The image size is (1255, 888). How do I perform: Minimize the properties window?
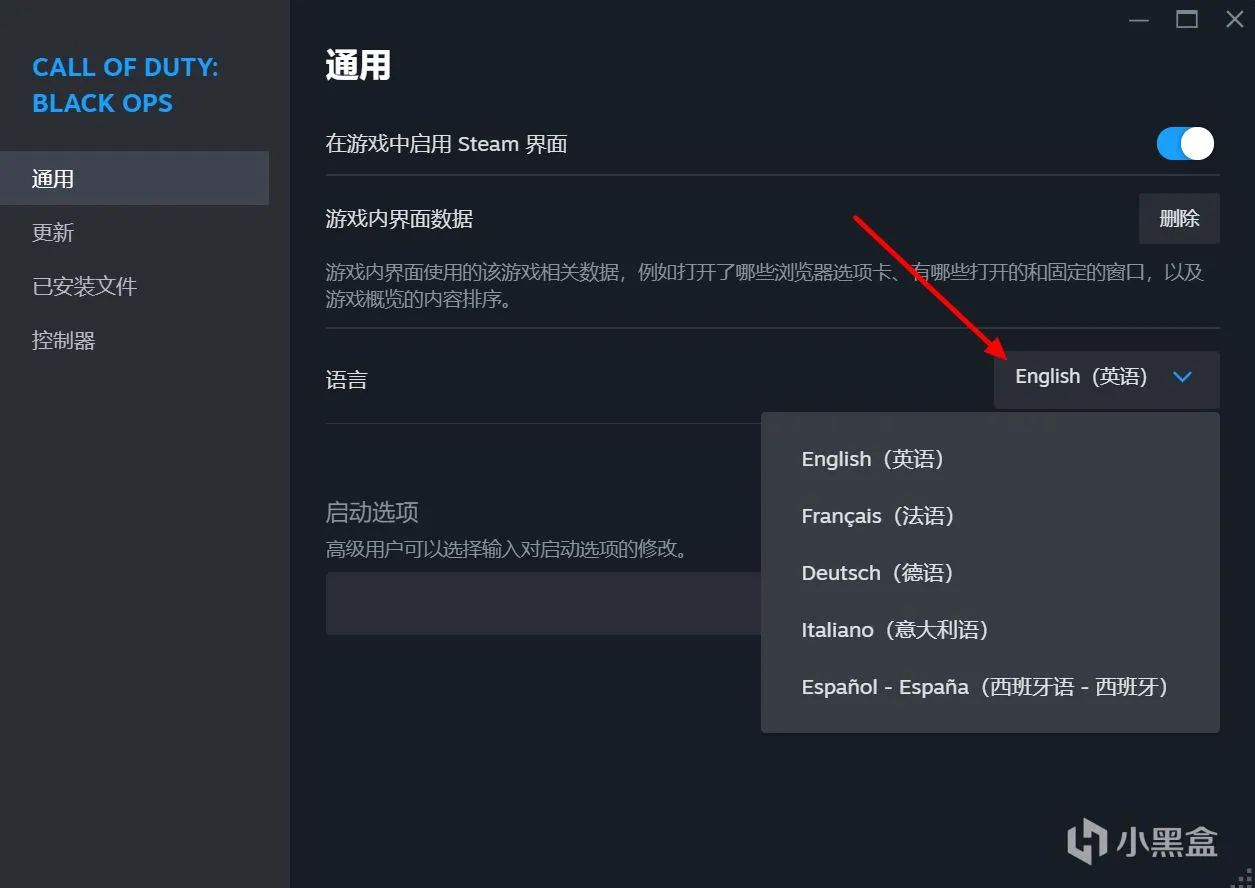(1140, 19)
